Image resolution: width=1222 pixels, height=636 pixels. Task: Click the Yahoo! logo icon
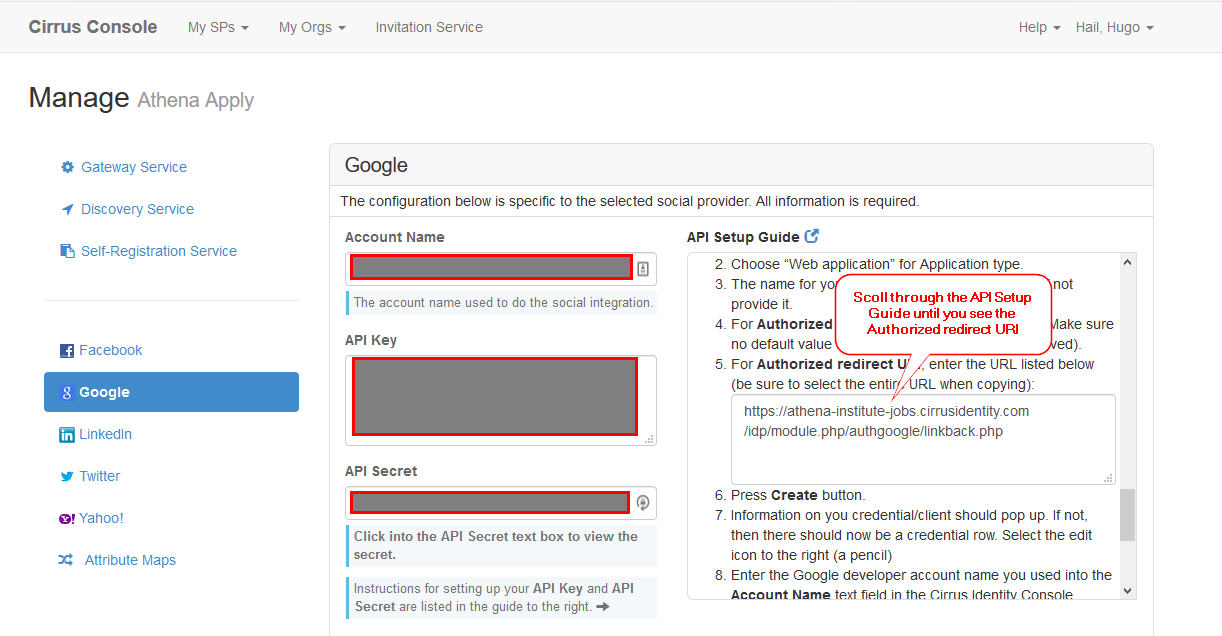pos(67,519)
